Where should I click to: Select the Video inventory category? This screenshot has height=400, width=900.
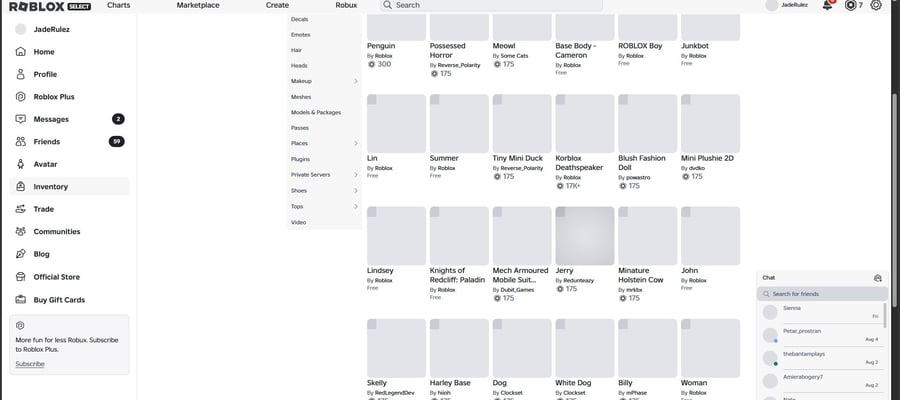(298, 222)
